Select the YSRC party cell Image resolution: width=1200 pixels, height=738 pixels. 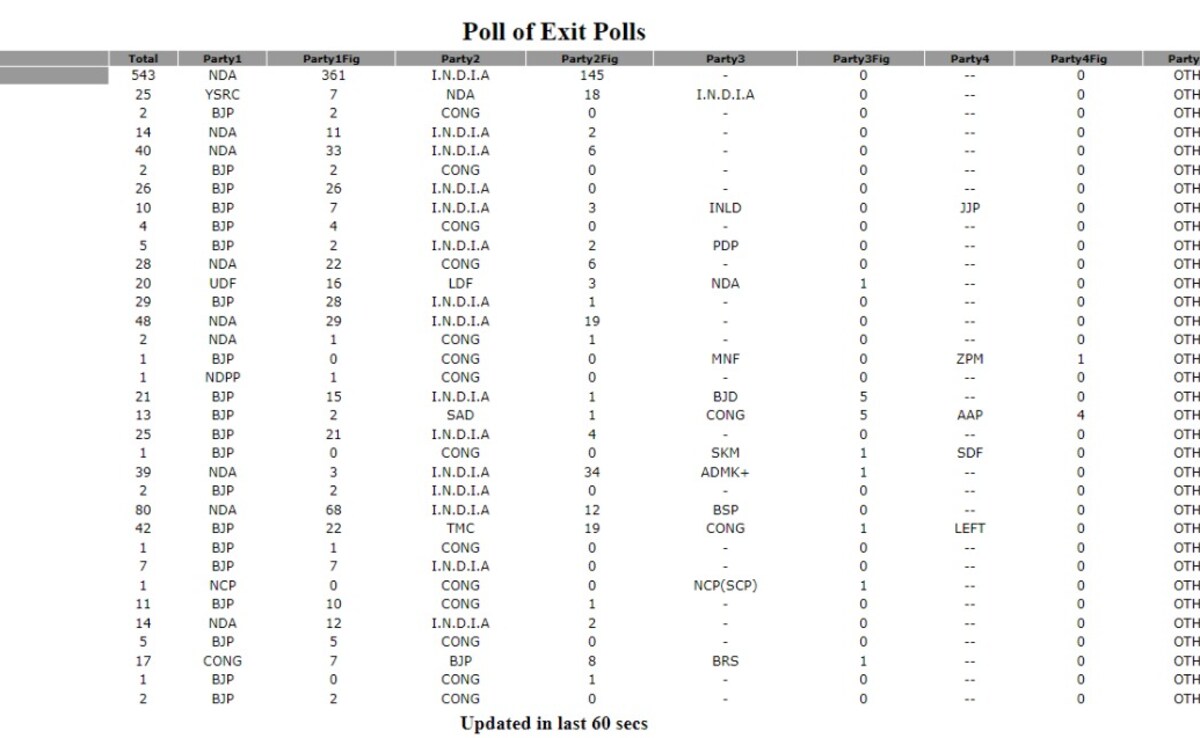click(x=222, y=94)
